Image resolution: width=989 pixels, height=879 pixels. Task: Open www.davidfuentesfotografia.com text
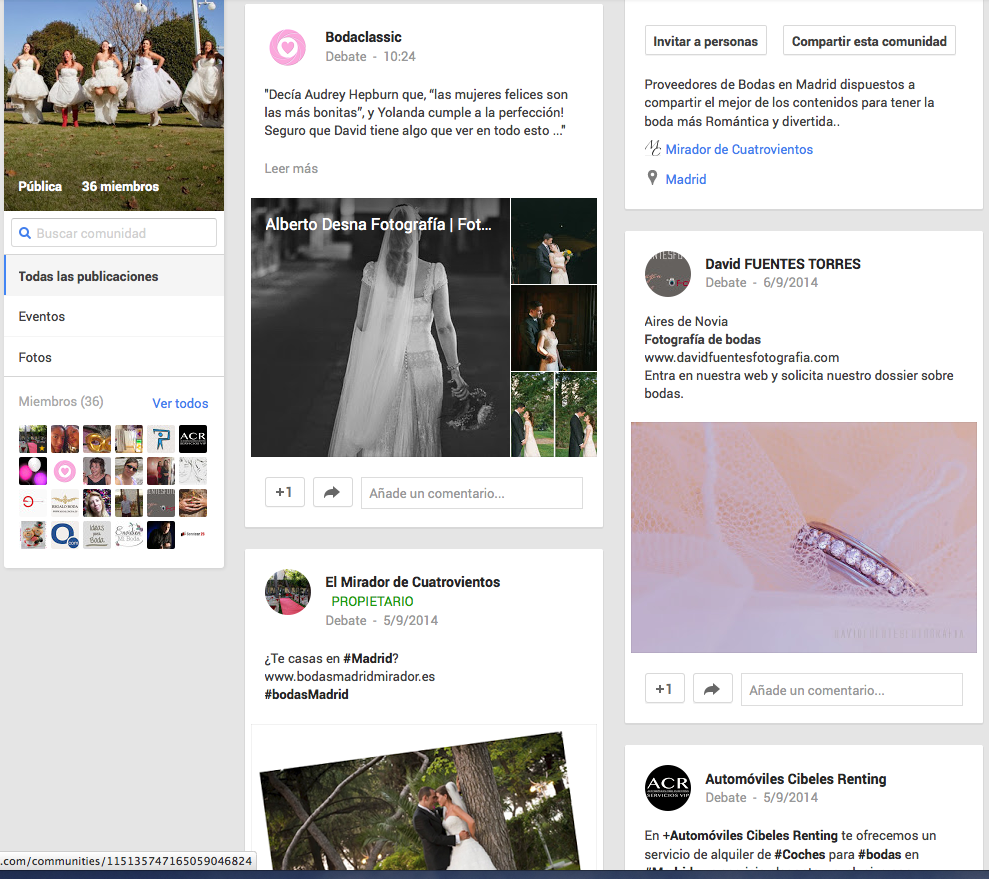point(742,357)
